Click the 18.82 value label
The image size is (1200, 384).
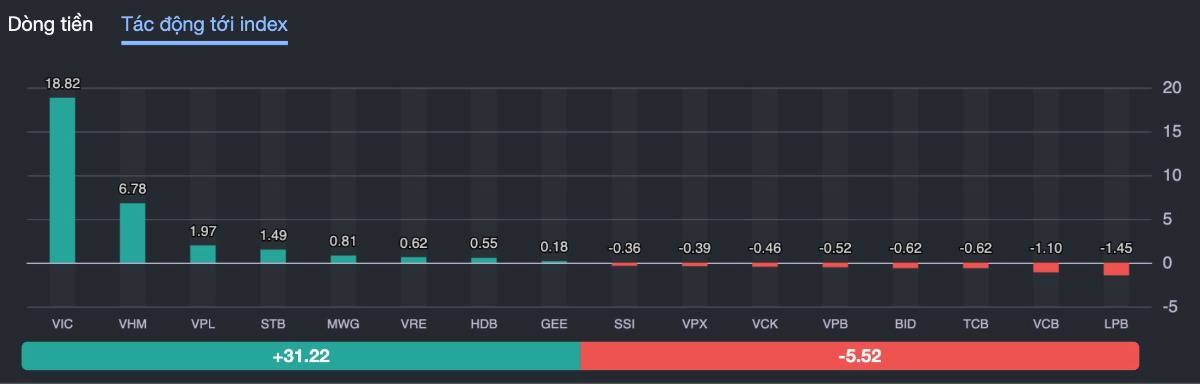tap(62, 84)
